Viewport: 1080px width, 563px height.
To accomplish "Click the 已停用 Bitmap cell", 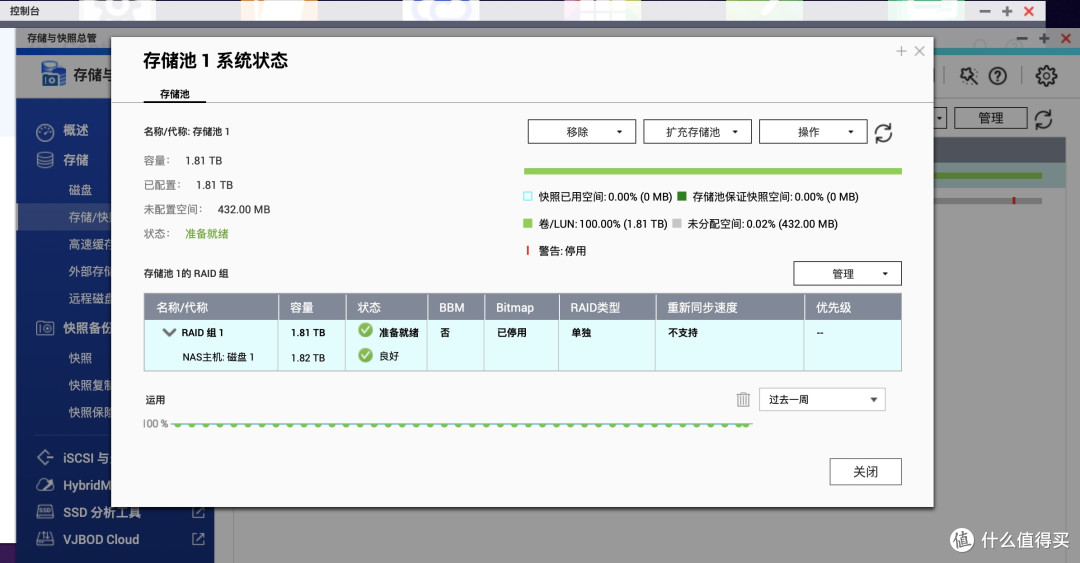I will 512,332.
